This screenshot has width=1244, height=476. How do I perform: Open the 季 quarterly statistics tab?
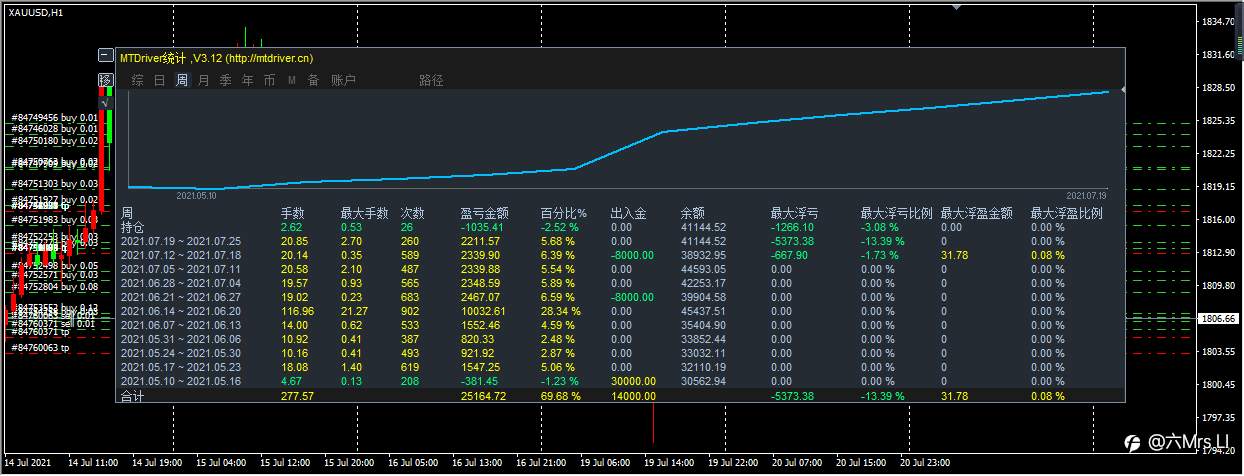tap(225, 80)
